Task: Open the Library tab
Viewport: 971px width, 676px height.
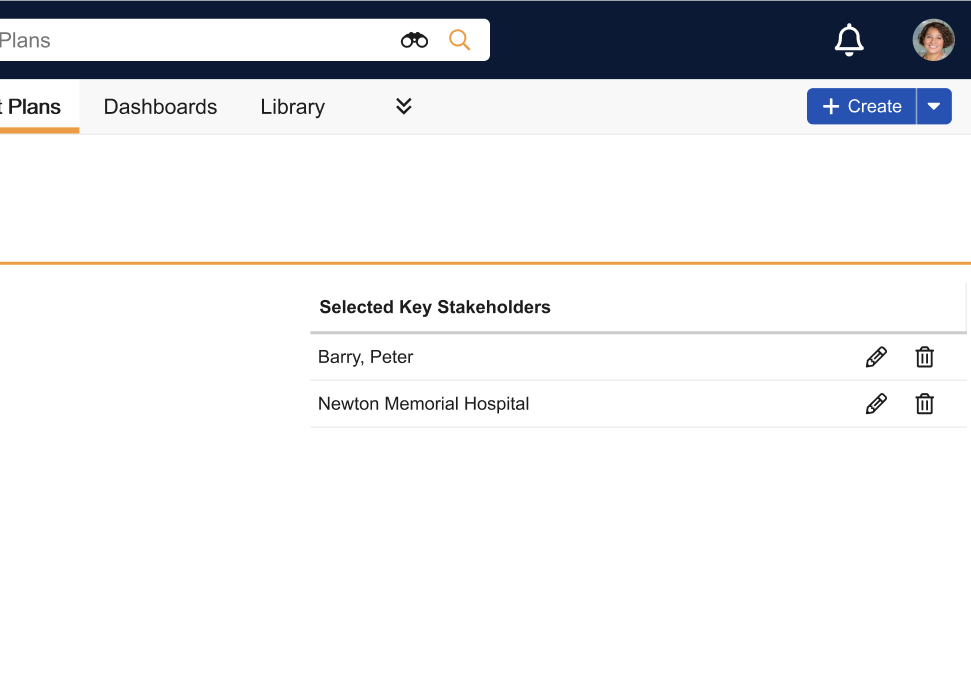Action: point(292,107)
